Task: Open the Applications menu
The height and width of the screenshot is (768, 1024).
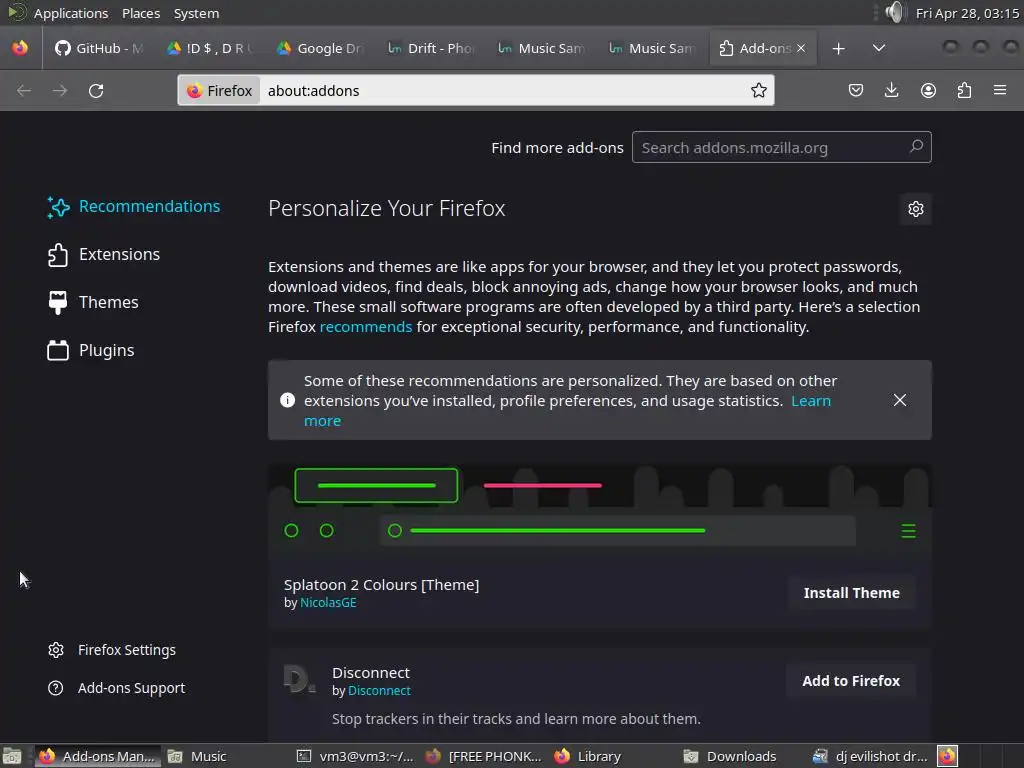Action: (71, 13)
